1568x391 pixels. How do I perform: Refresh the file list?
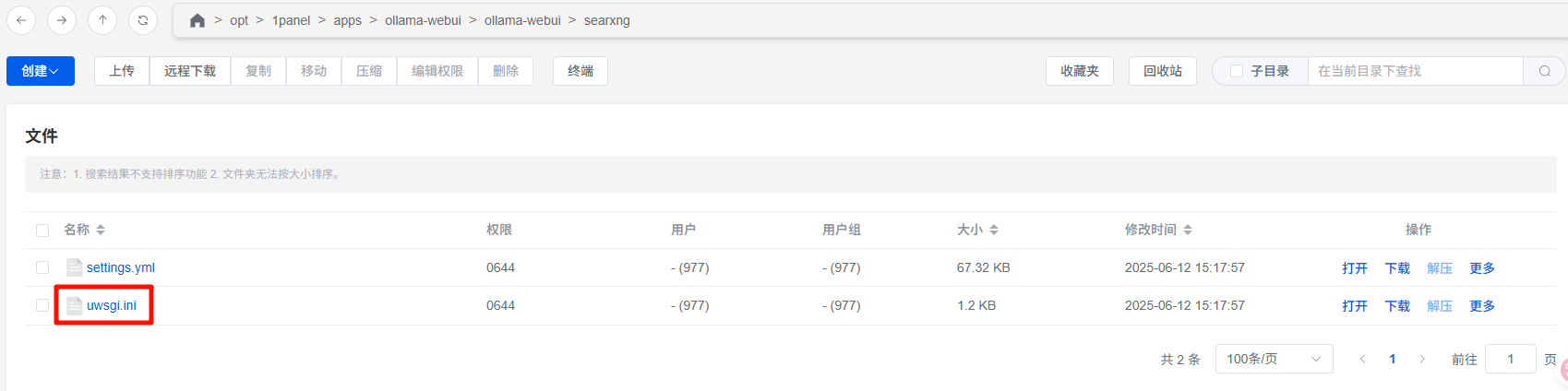[x=143, y=19]
